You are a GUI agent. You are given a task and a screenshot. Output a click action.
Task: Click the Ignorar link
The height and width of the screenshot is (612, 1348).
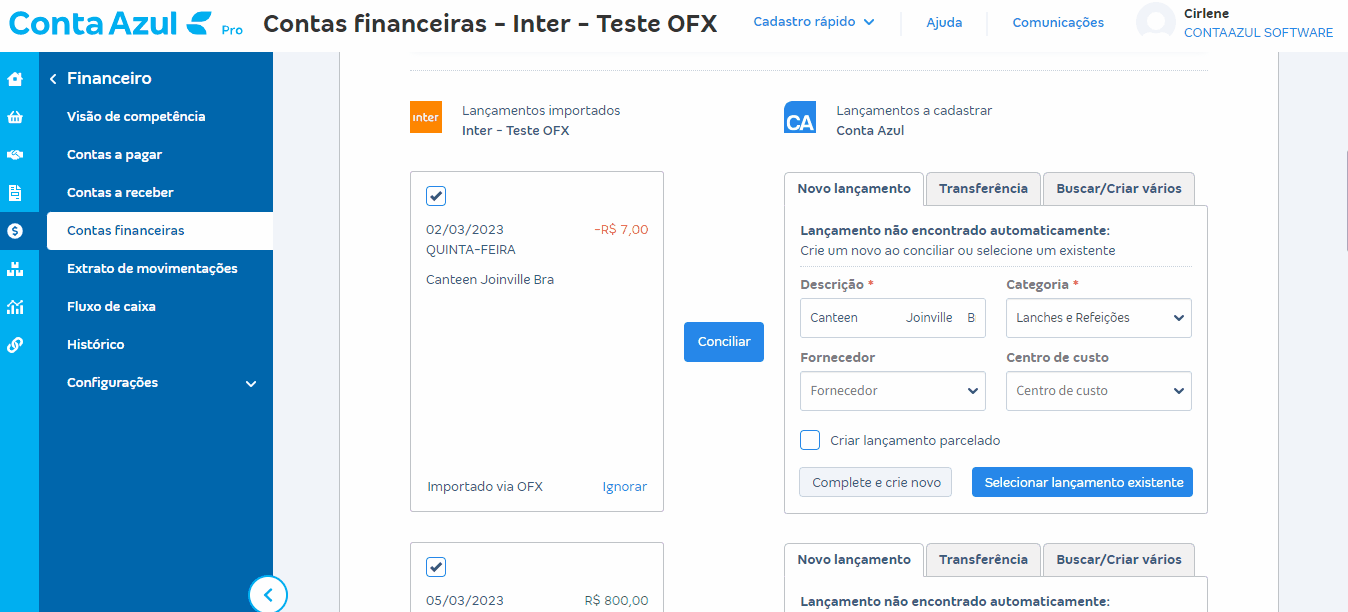click(x=625, y=487)
